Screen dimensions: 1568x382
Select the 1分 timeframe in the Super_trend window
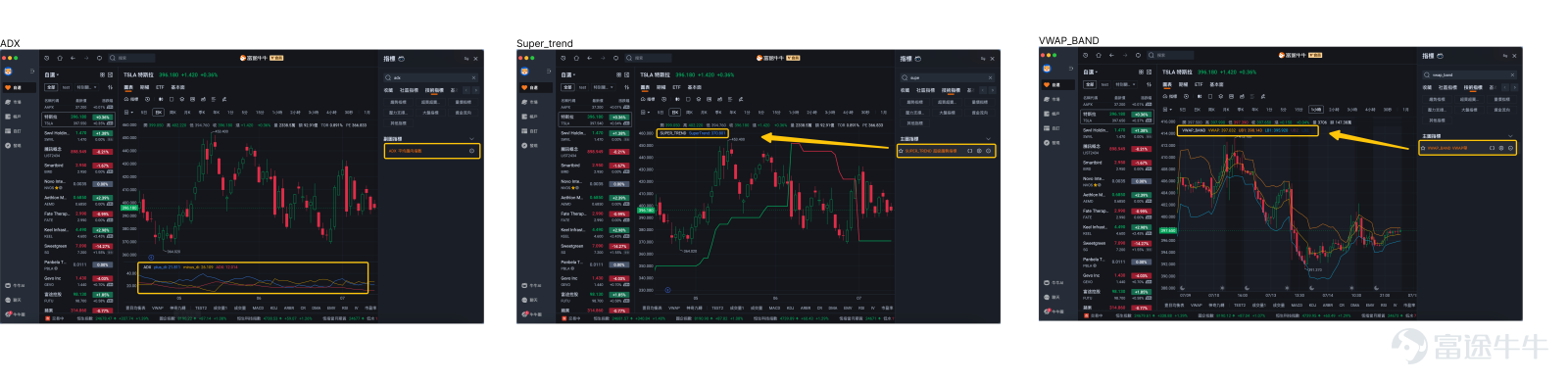coord(747,113)
